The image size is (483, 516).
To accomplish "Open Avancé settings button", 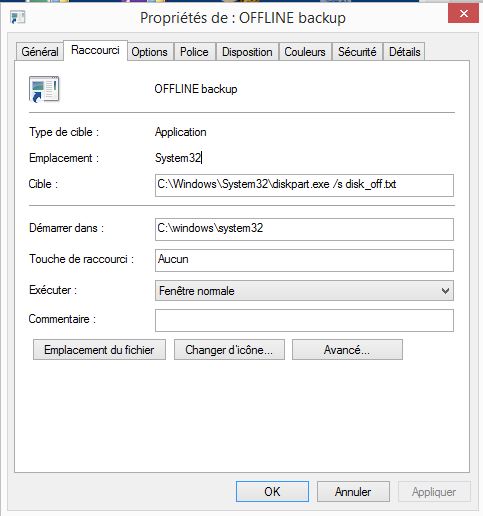I will (347, 350).
